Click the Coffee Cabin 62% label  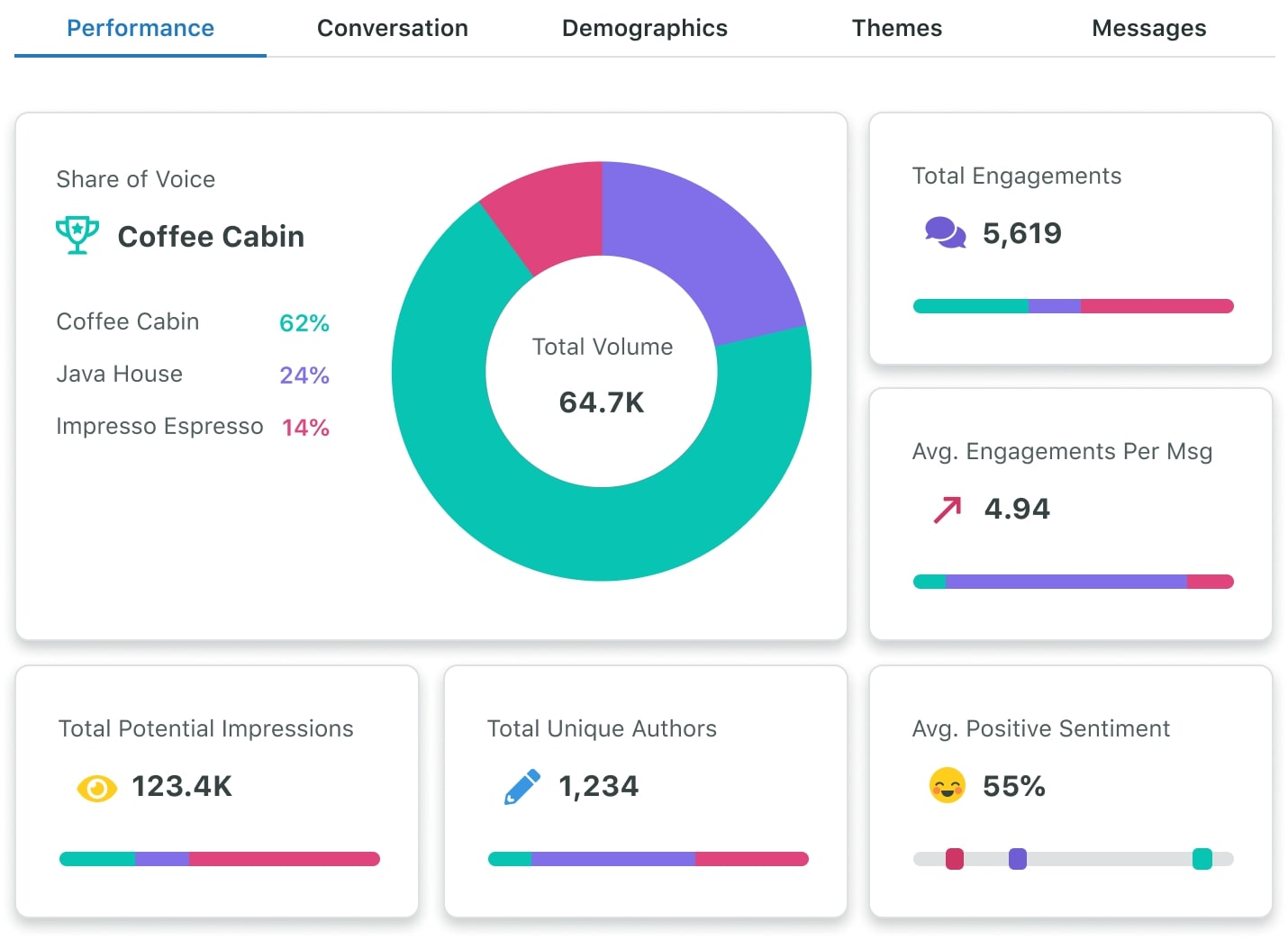(304, 322)
